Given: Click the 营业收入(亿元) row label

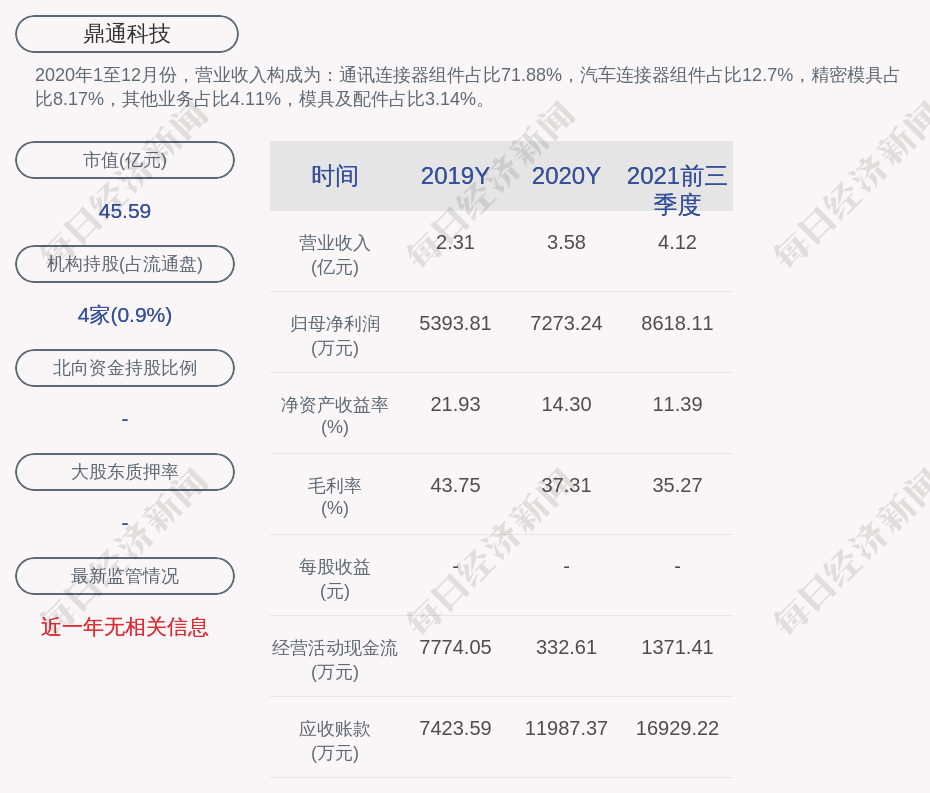Looking at the screenshot, I should point(334,255).
